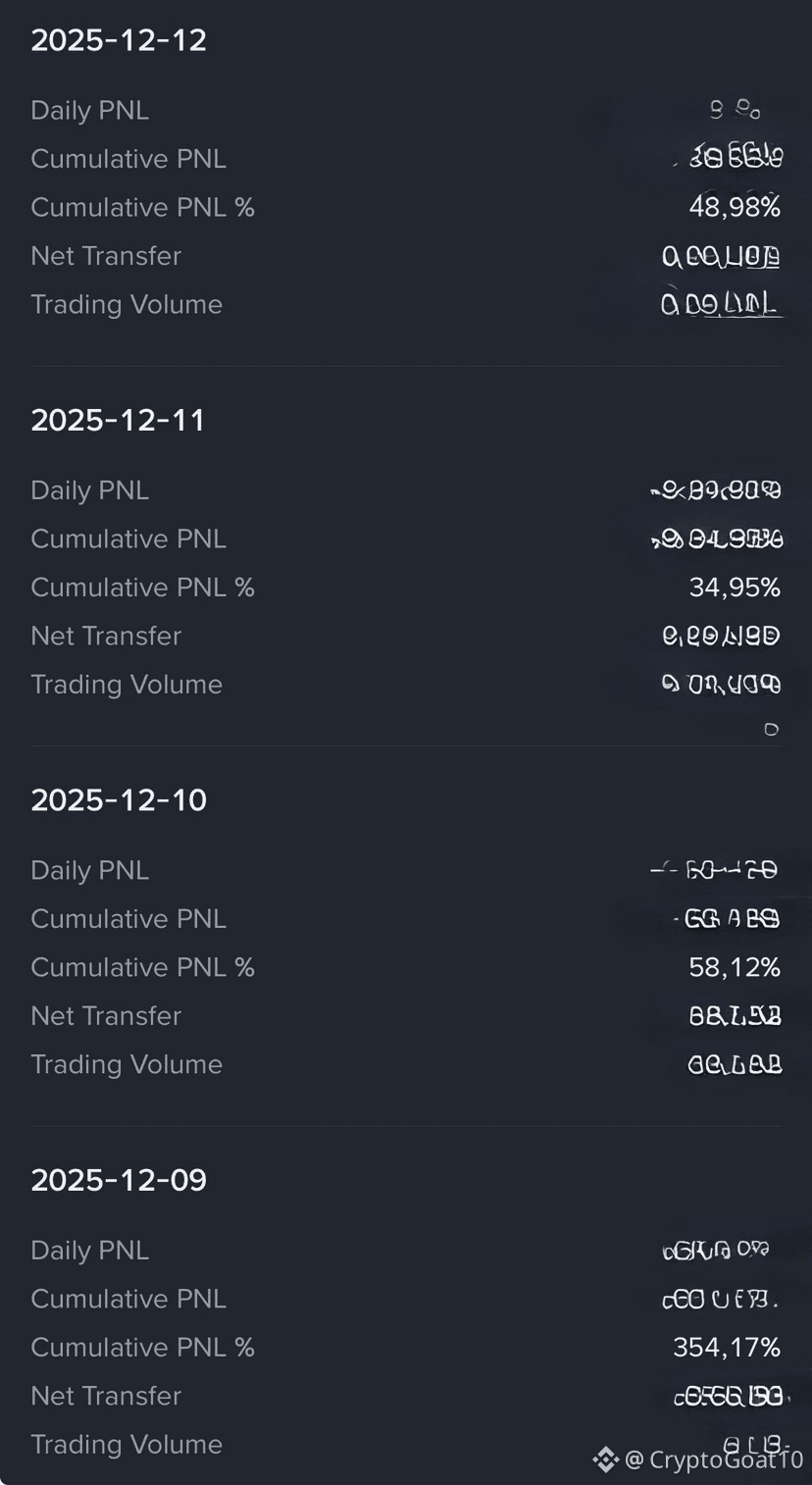Select Net Transfer label under 2025-12-10
The width and height of the screenshot is (812, 1485).
pyautogui.click(x=106, y=1015)
